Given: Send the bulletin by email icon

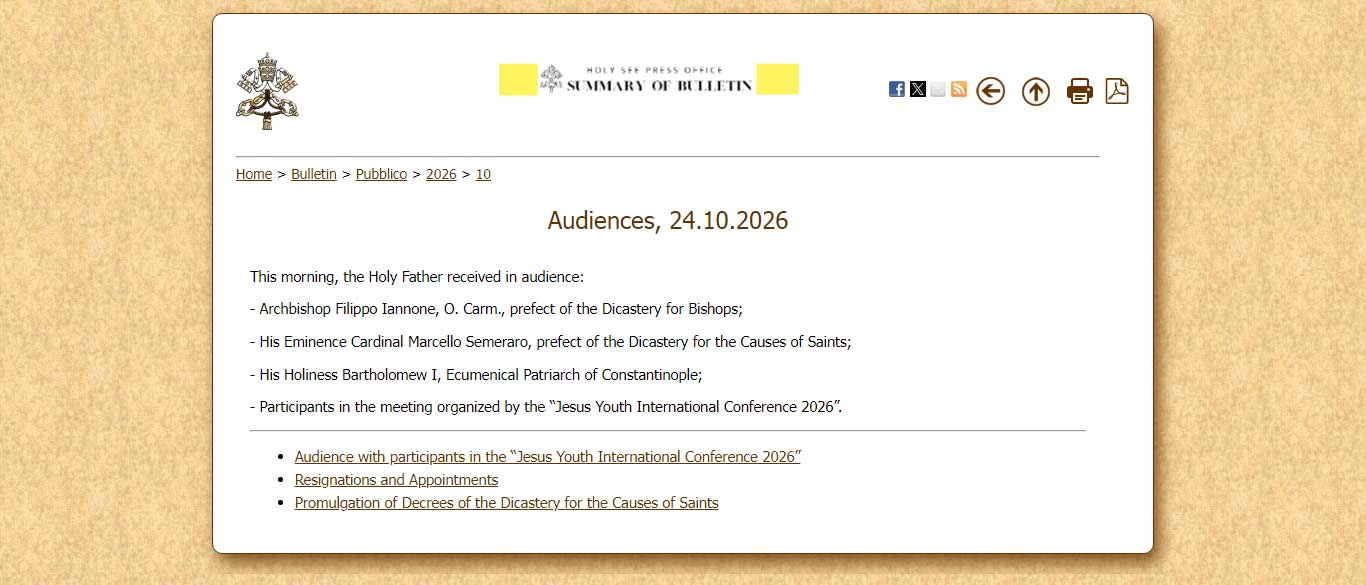Looking at the screenshot, I should (x=938, y=89).
